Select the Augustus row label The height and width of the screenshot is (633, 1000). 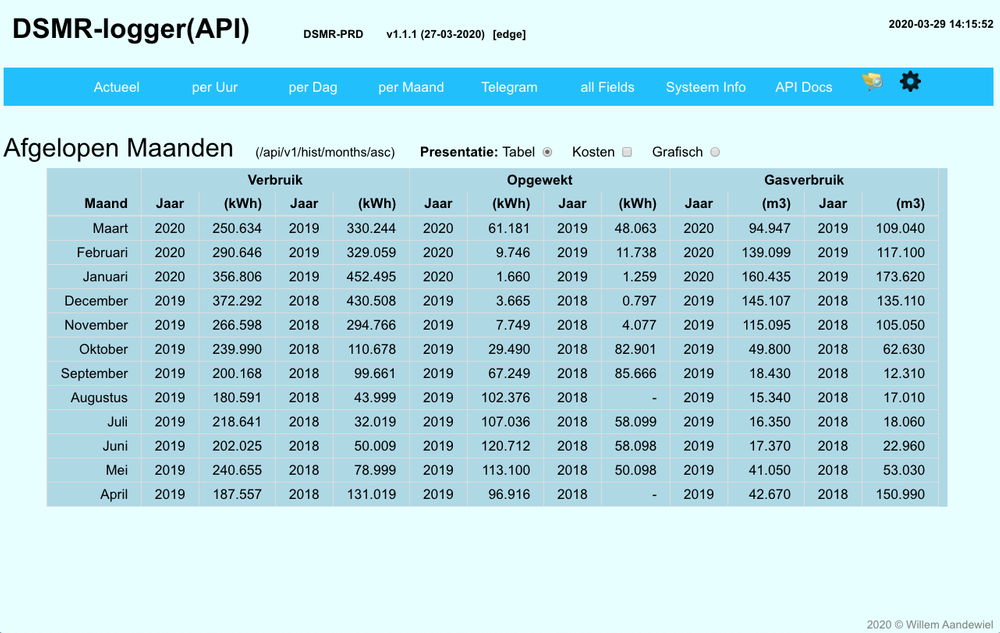tap(99, 398)
